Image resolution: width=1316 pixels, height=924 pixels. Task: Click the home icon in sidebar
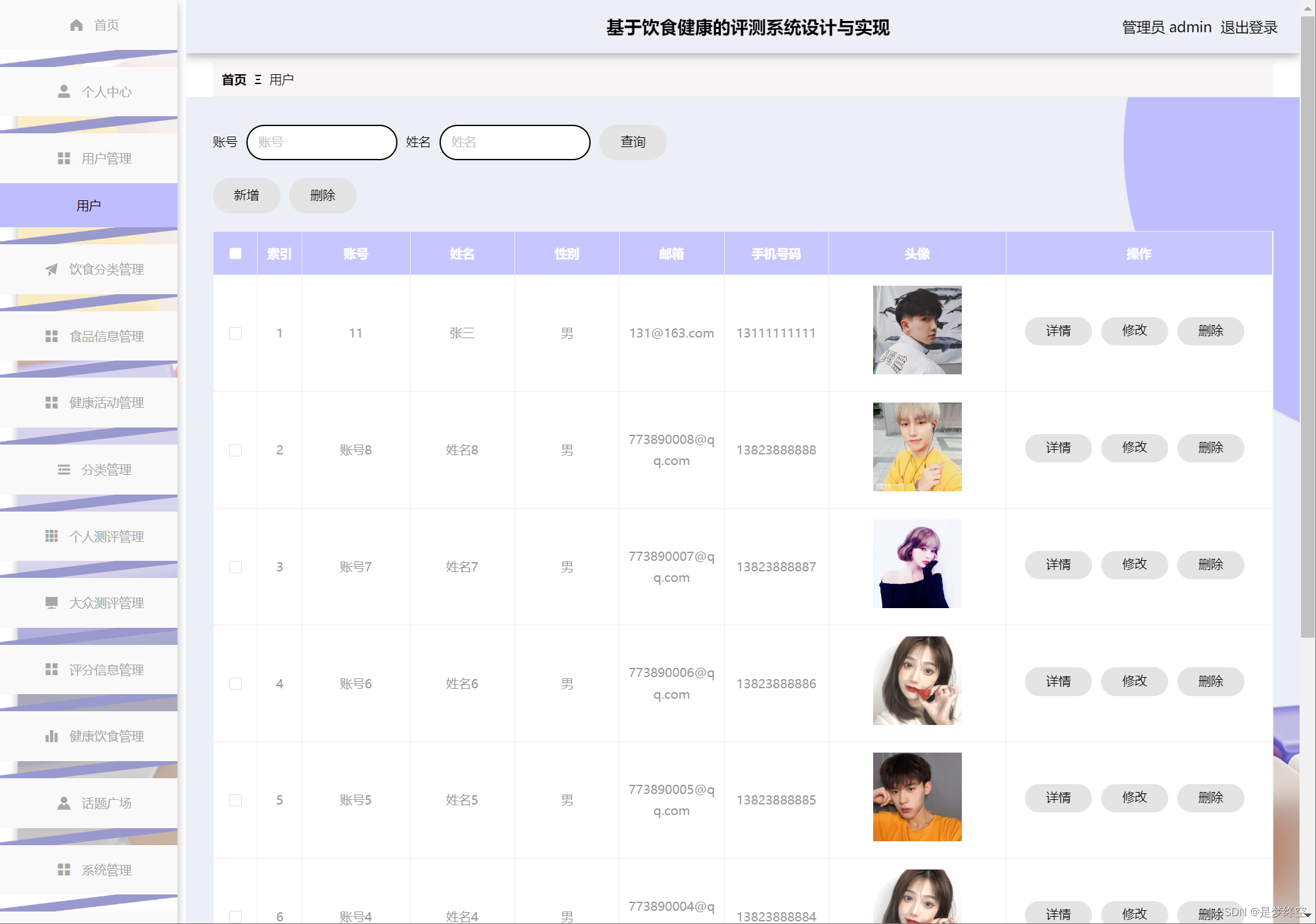pyautogui.click(x=76, y=25)
